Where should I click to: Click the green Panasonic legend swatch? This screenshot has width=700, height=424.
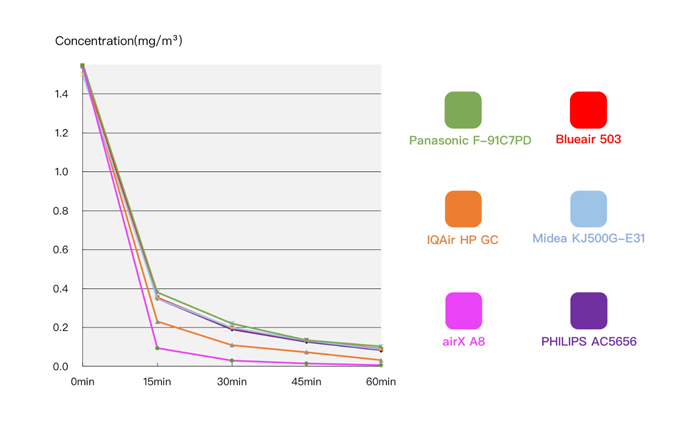(x=463, y=110)
